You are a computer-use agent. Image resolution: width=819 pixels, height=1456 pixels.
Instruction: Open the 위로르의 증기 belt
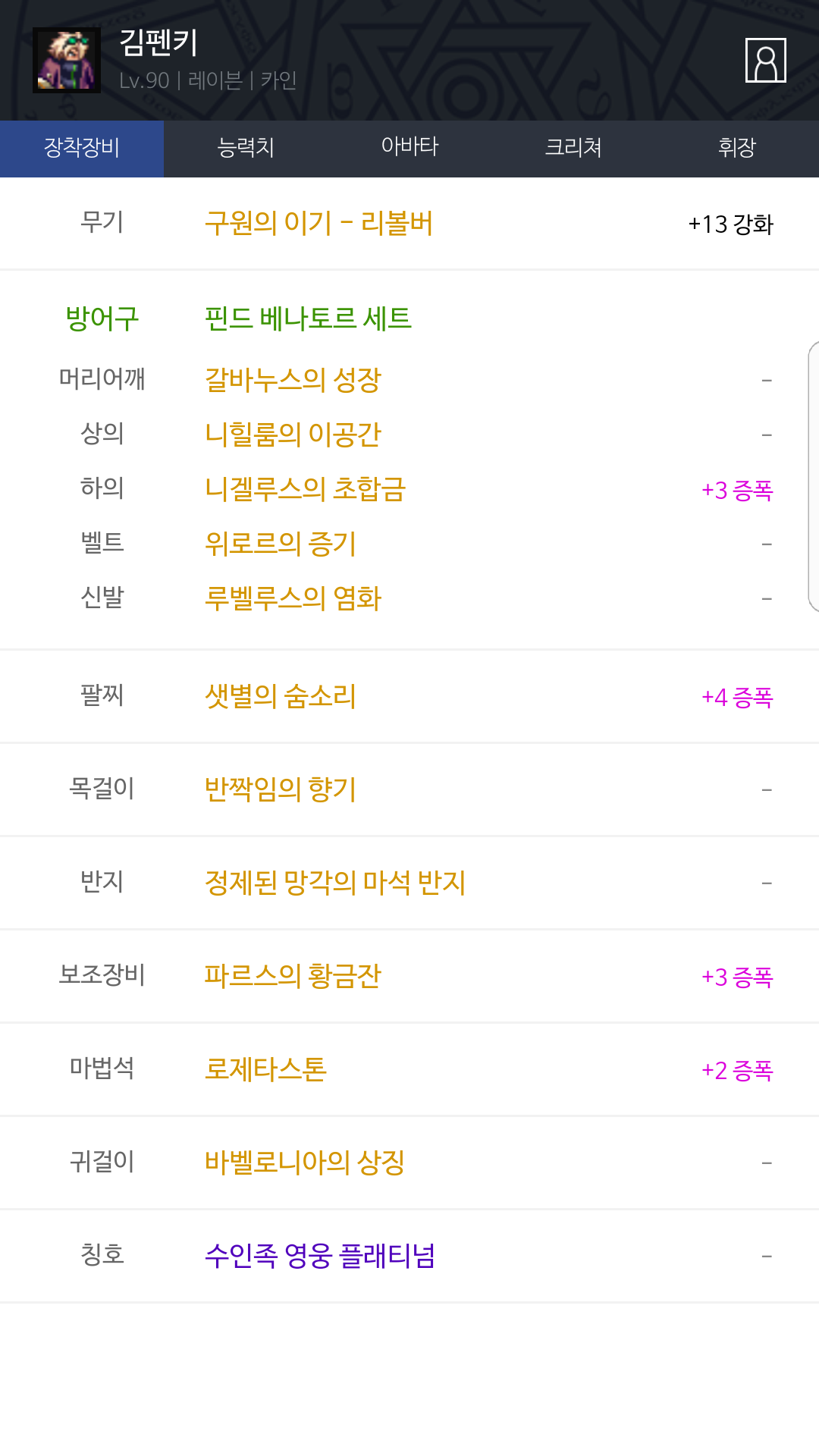(281, 544)
